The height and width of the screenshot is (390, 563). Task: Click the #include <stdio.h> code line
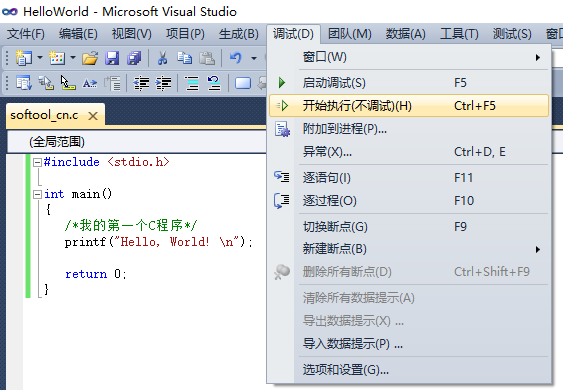point(107,162)
